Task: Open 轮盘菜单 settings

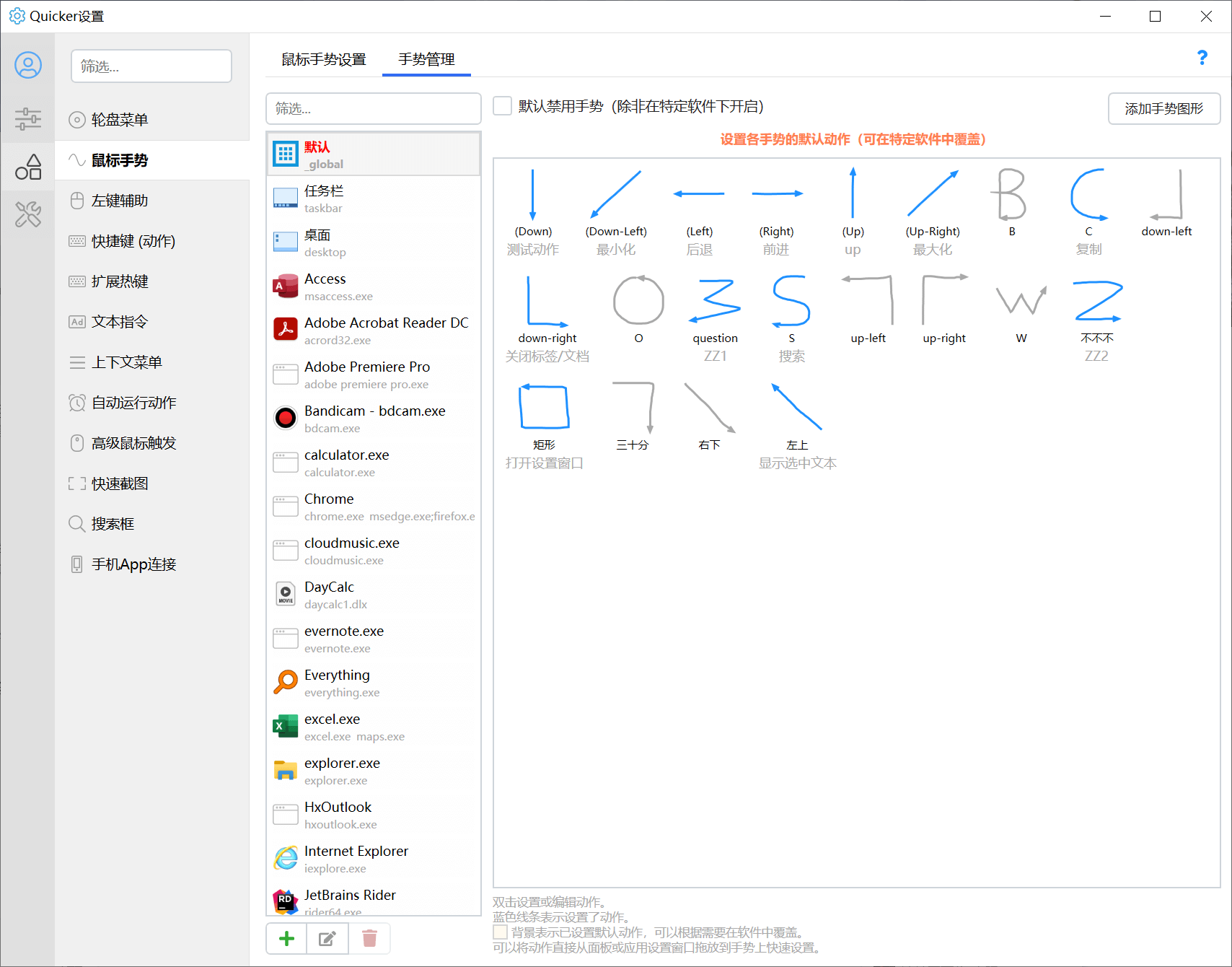Action: pyautogui.click(x=152, y=120)
